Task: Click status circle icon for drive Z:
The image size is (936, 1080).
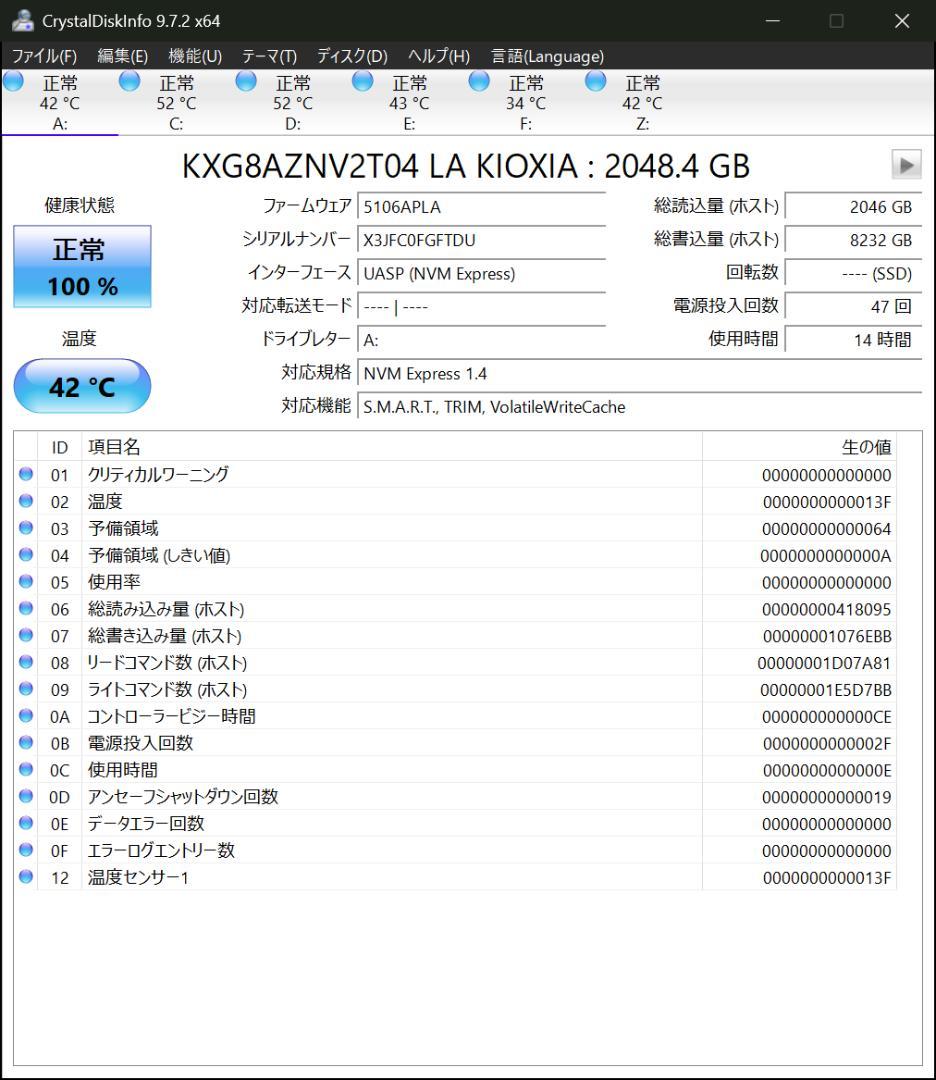Action: (595, 81)
